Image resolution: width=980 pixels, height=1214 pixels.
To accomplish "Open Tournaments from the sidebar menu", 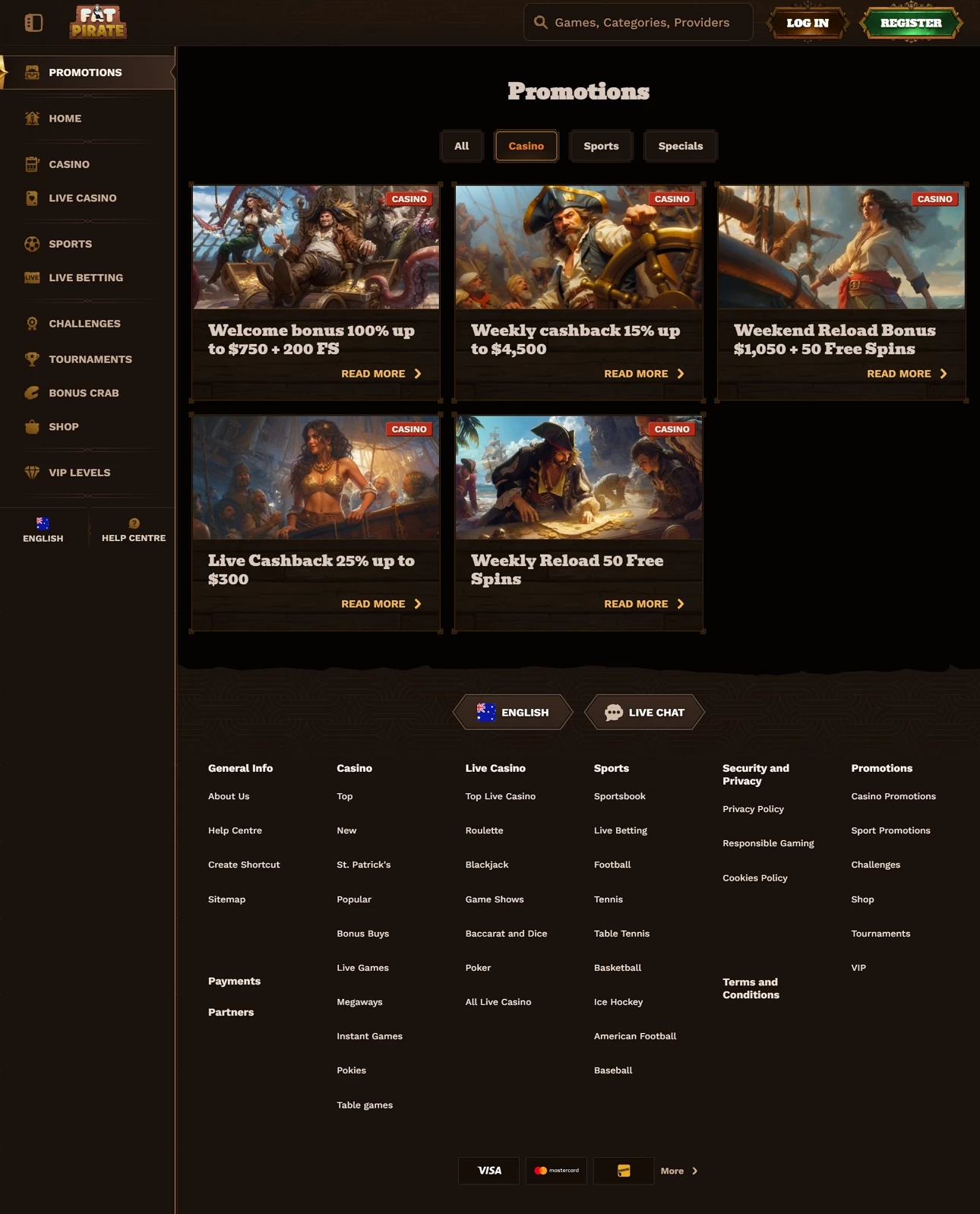I will (90, 359).
